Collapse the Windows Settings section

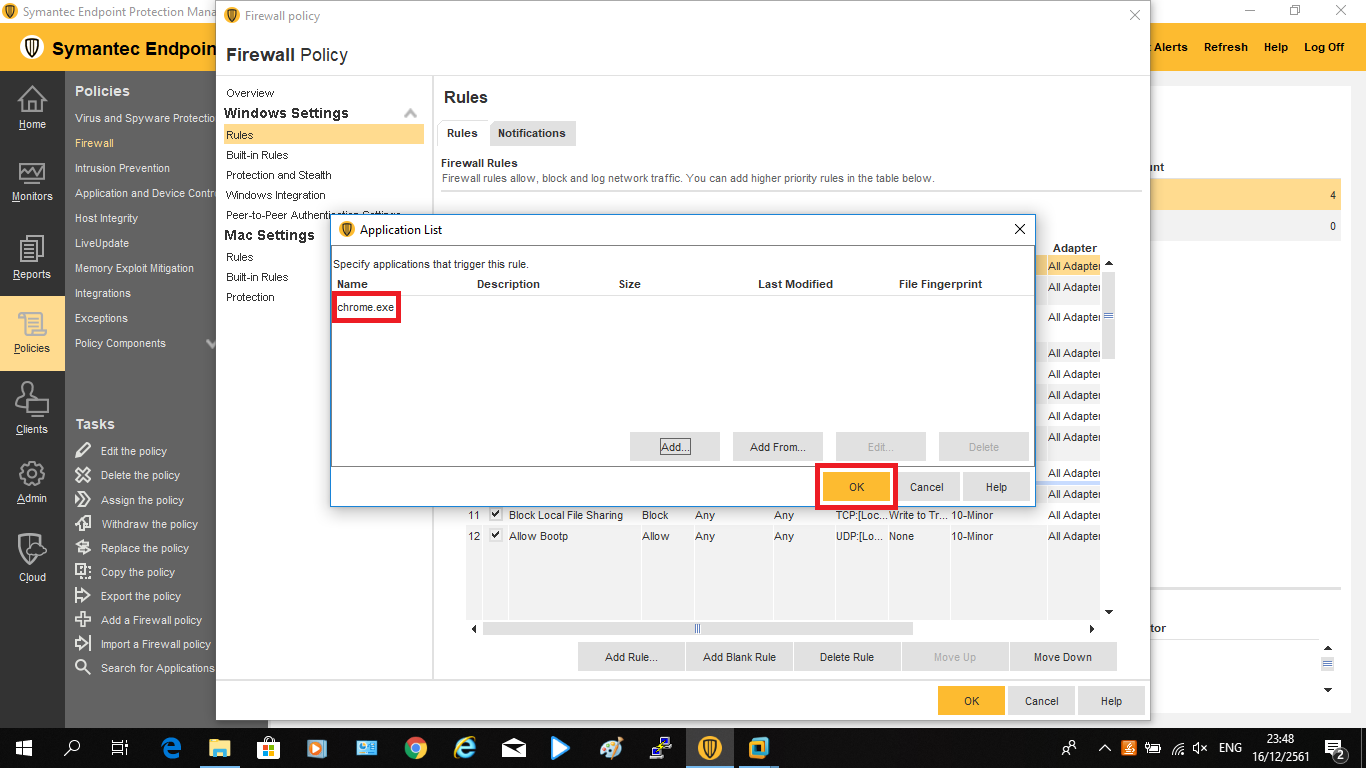pyautogui.click(x=410, y=114)
